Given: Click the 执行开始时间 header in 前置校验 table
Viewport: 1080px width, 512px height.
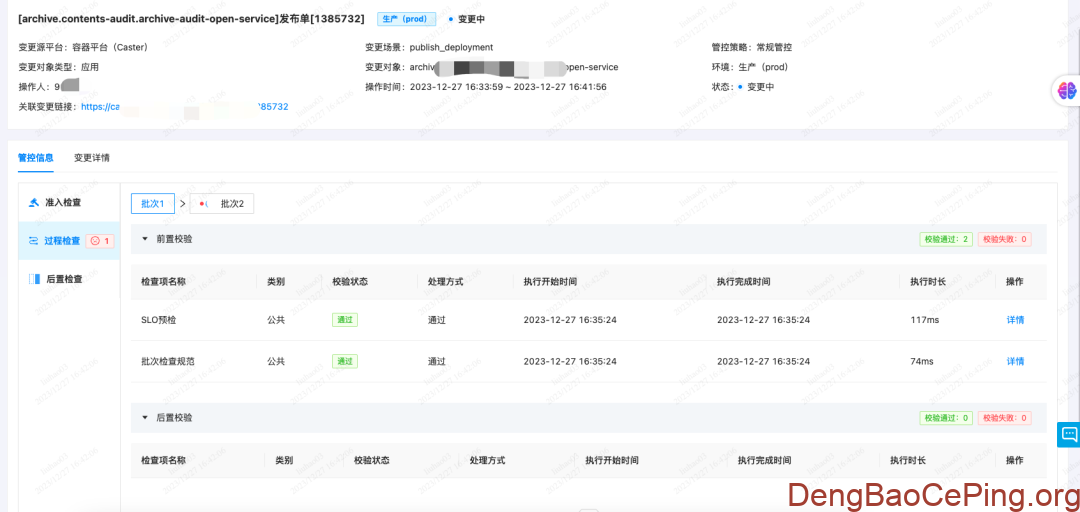Looking at the screenshot, I should 550,282.
